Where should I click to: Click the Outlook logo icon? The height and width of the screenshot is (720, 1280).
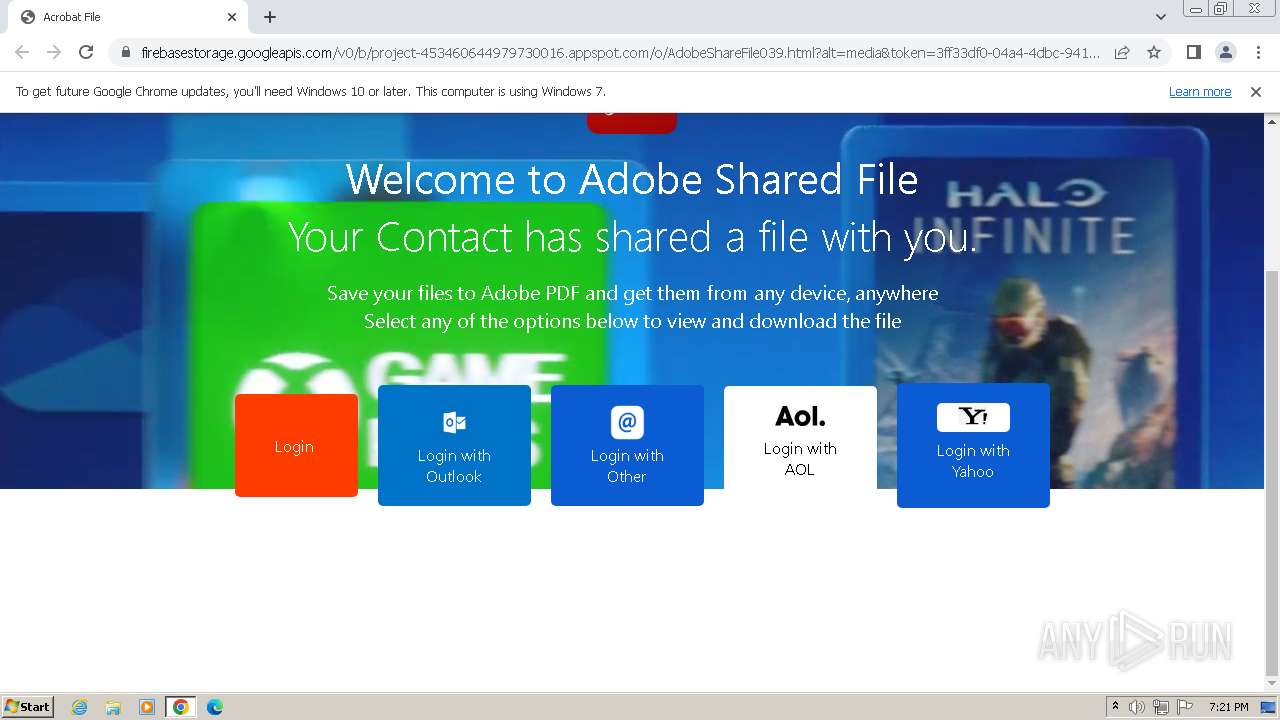pos(454,422)
